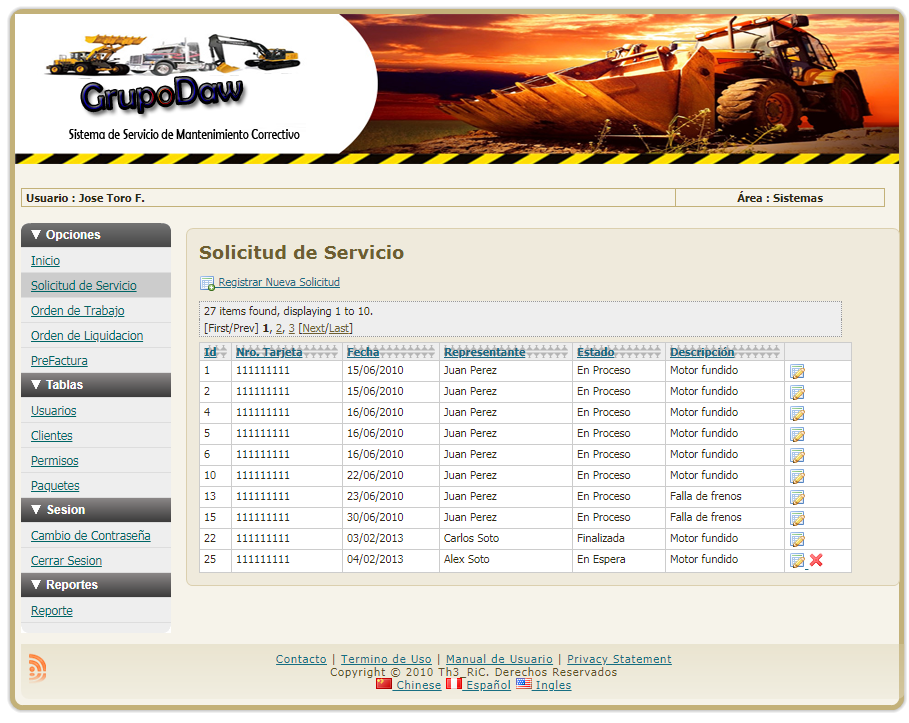Viewport: 909px width, 723px height.
Task: Edit the service request with Id 1
Action: click(797, 372)
